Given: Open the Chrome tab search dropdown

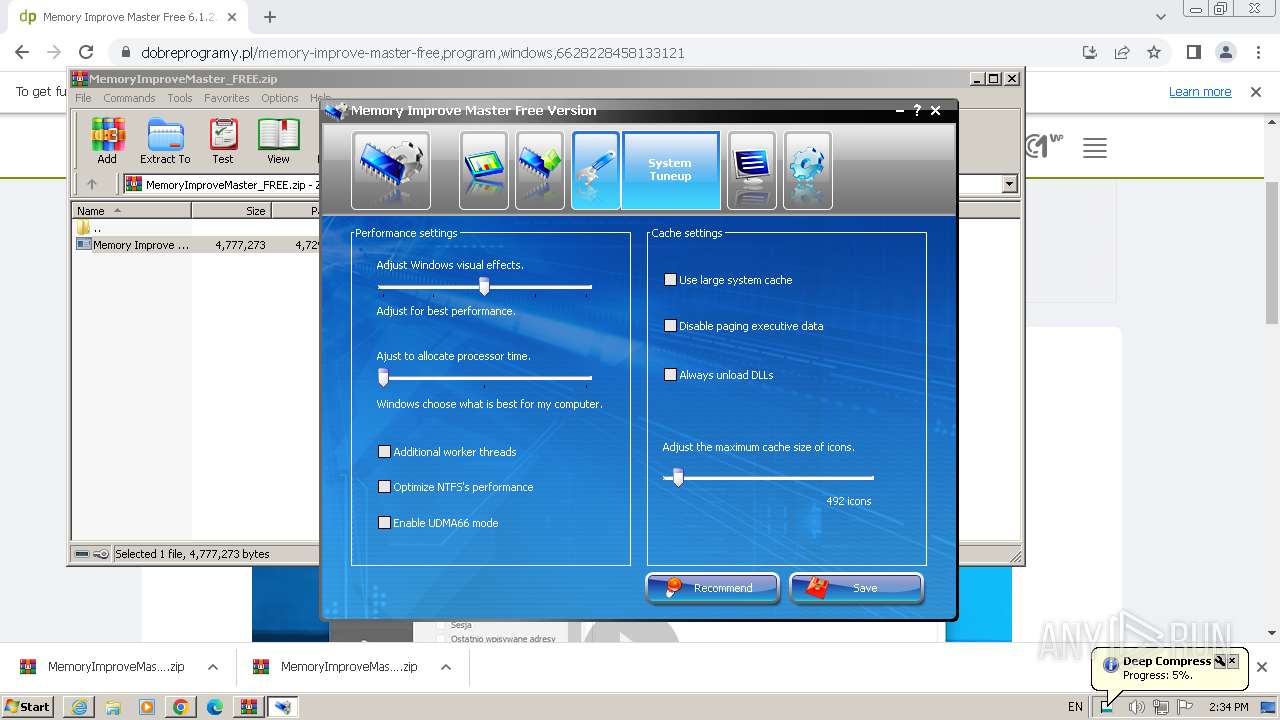Looking at the screenshot, I should [x=1161, y=17].
